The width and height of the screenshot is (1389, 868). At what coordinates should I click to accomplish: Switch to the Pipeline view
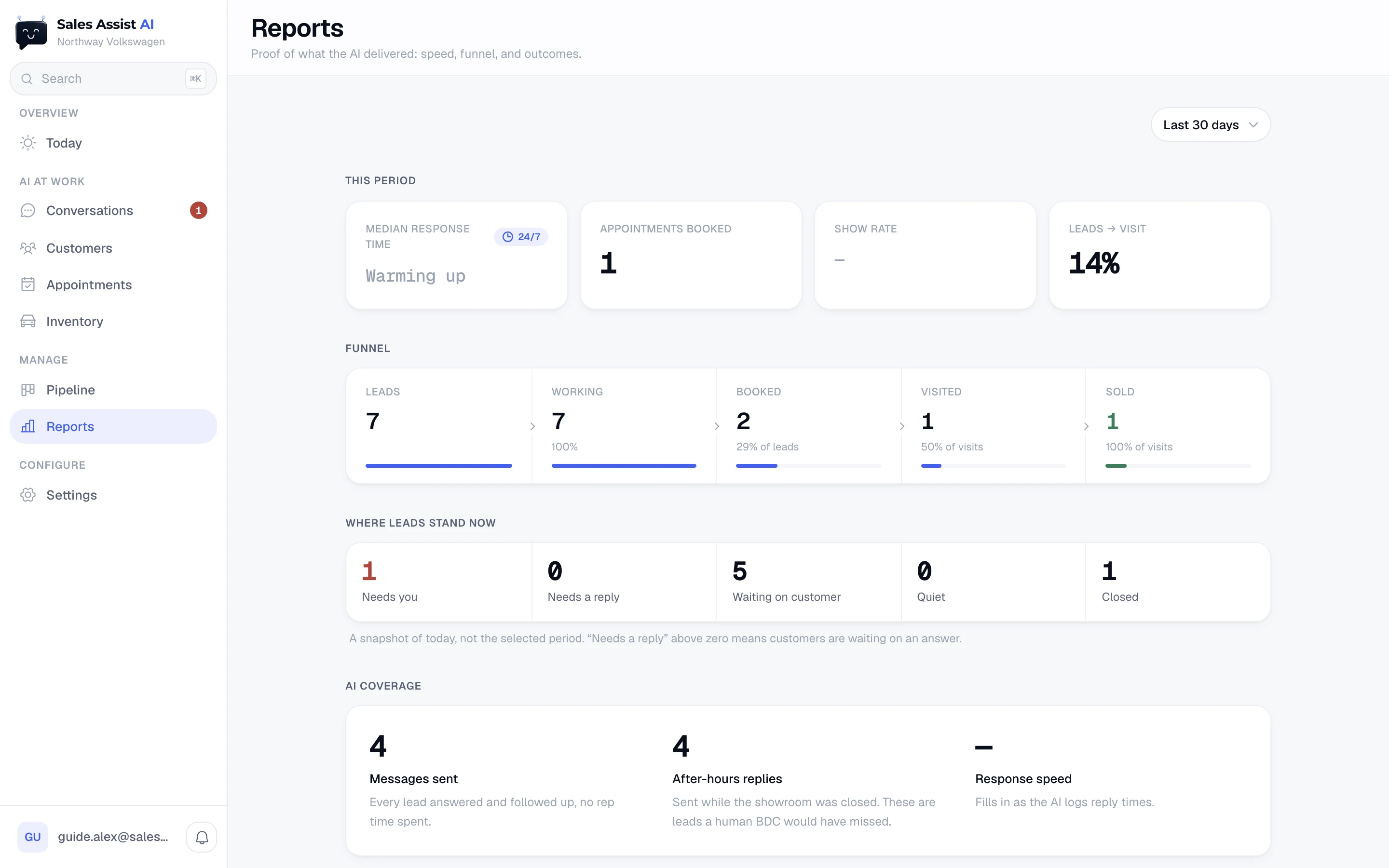point(113,390)
